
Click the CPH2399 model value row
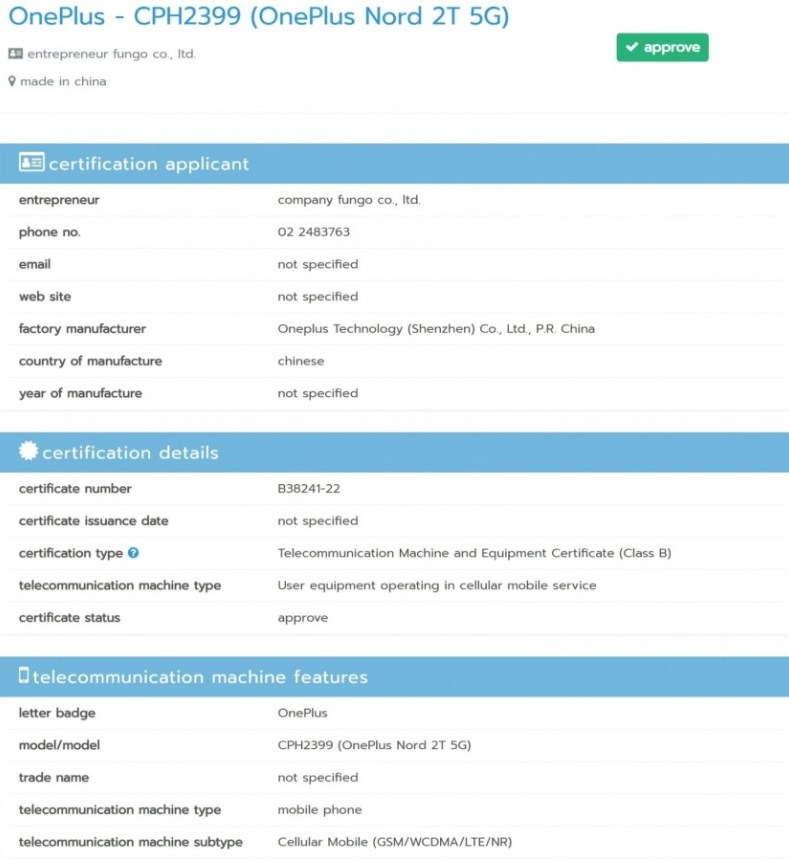click(x=394, y=745)
